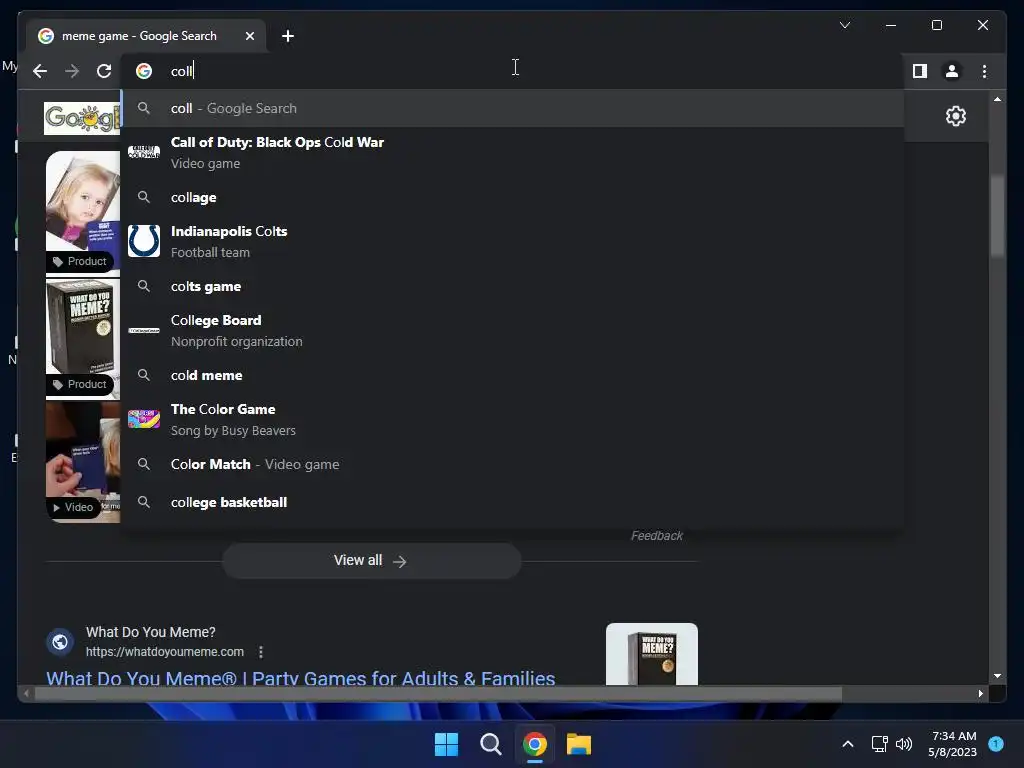Click the search icon beside 'cold meme'

point(144,375)
